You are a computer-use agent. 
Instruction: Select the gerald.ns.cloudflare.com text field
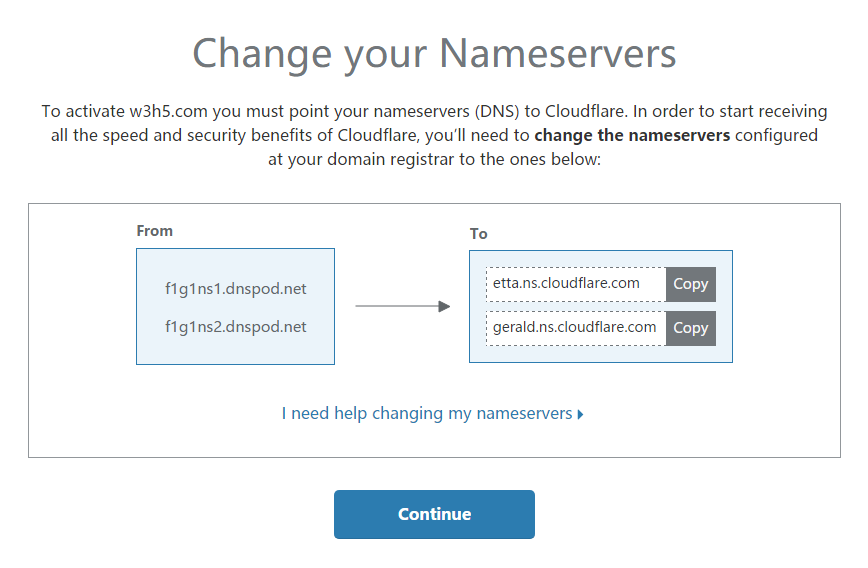point(576,328)
